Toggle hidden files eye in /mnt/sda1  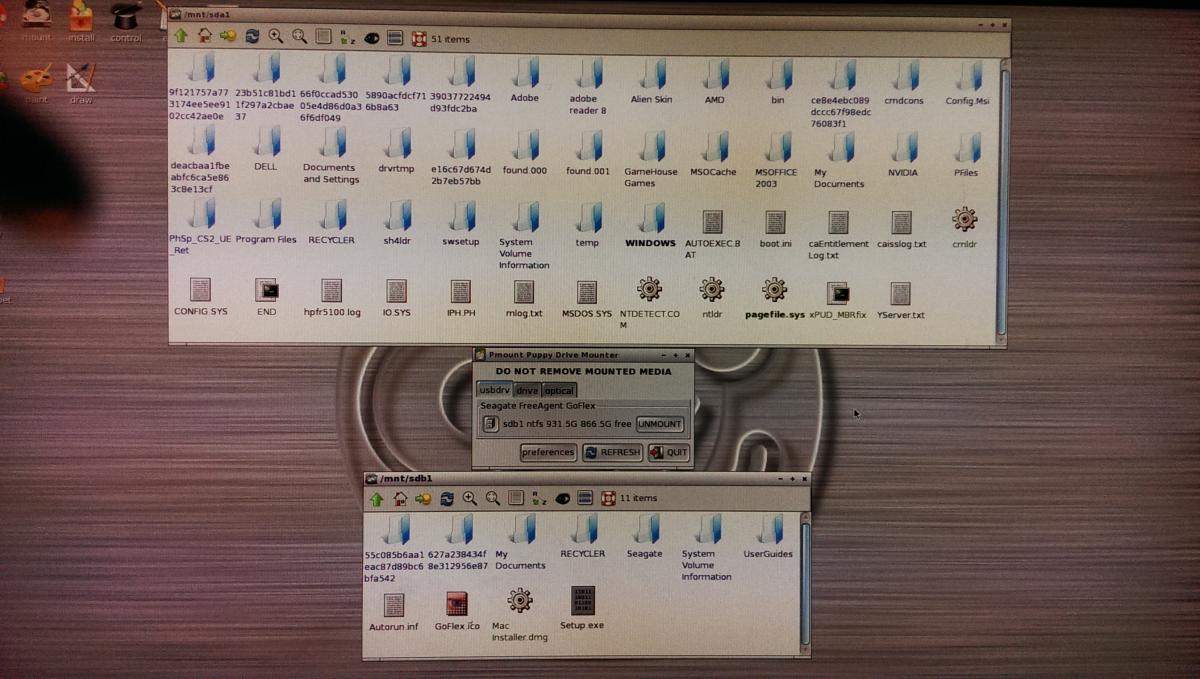(371, 38)
